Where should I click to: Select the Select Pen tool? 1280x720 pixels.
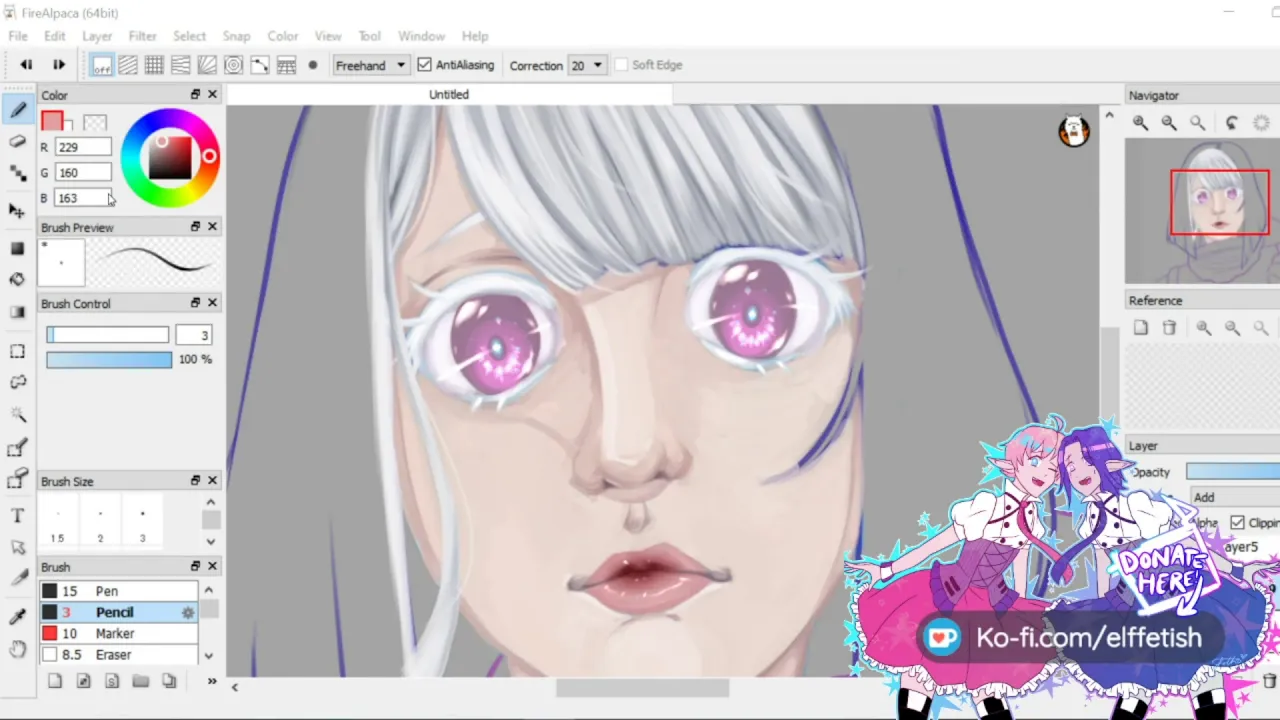tap(18, 448)
